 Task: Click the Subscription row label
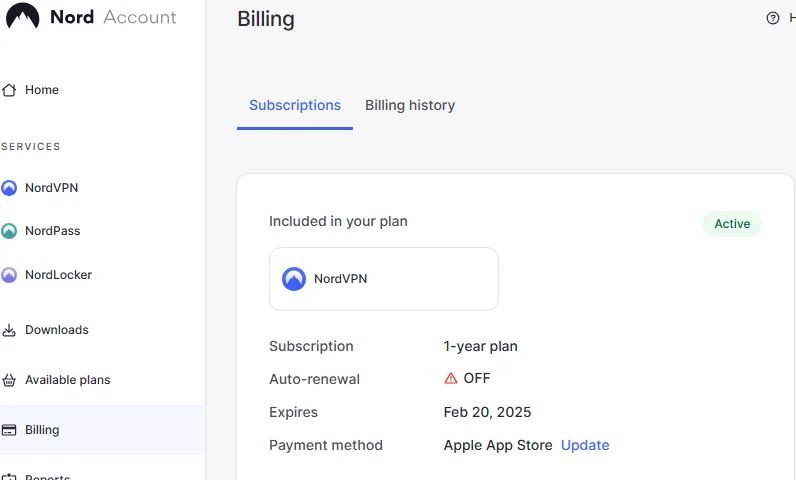[311, 347]
